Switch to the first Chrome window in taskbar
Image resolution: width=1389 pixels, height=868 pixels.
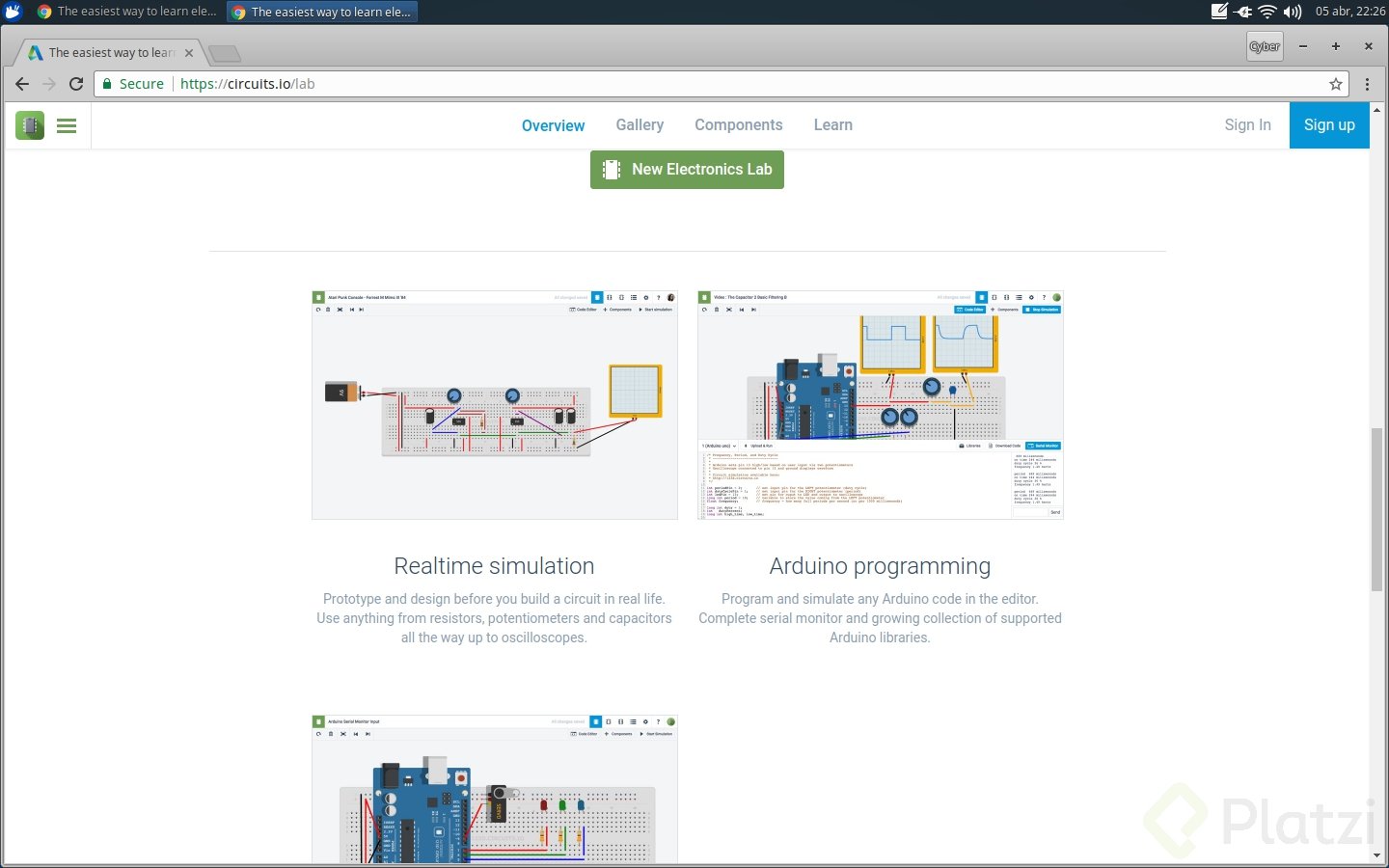(126, 12)
